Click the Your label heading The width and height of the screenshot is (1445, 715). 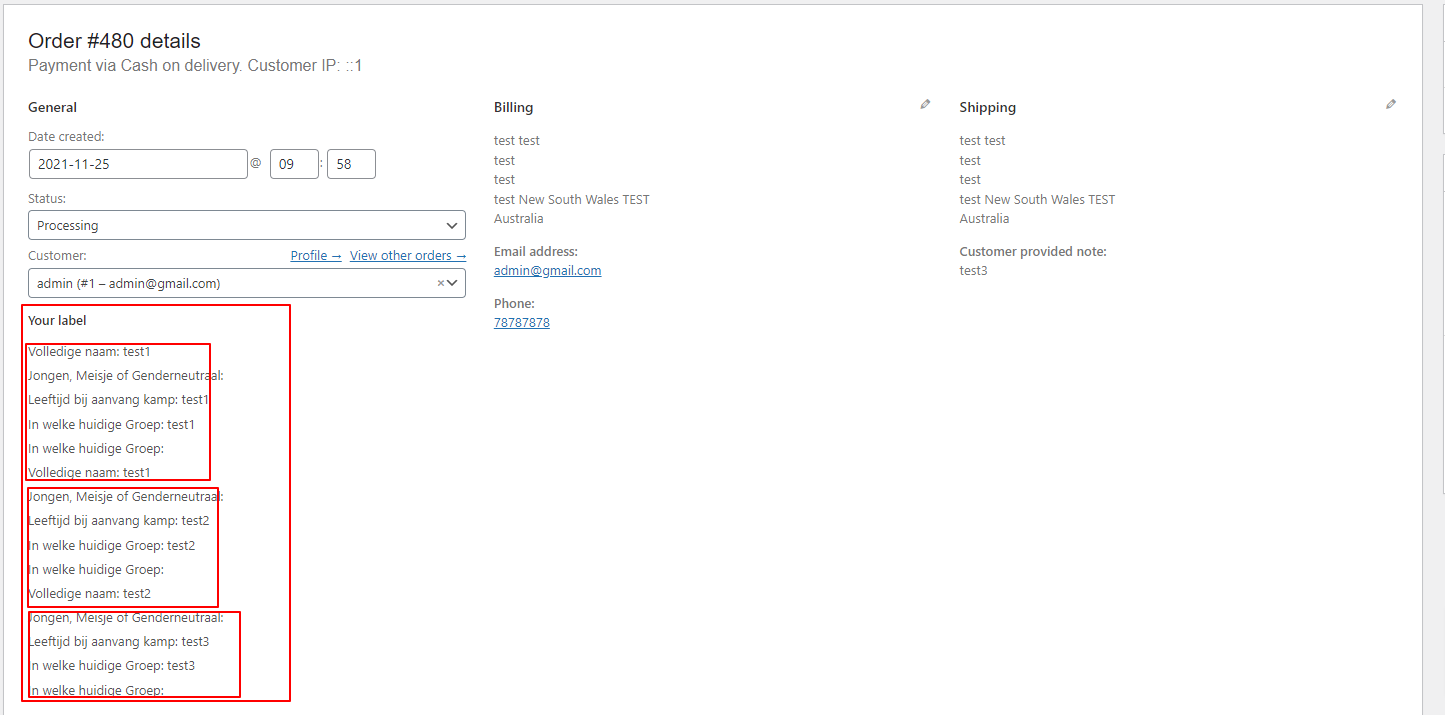[57, 321]
